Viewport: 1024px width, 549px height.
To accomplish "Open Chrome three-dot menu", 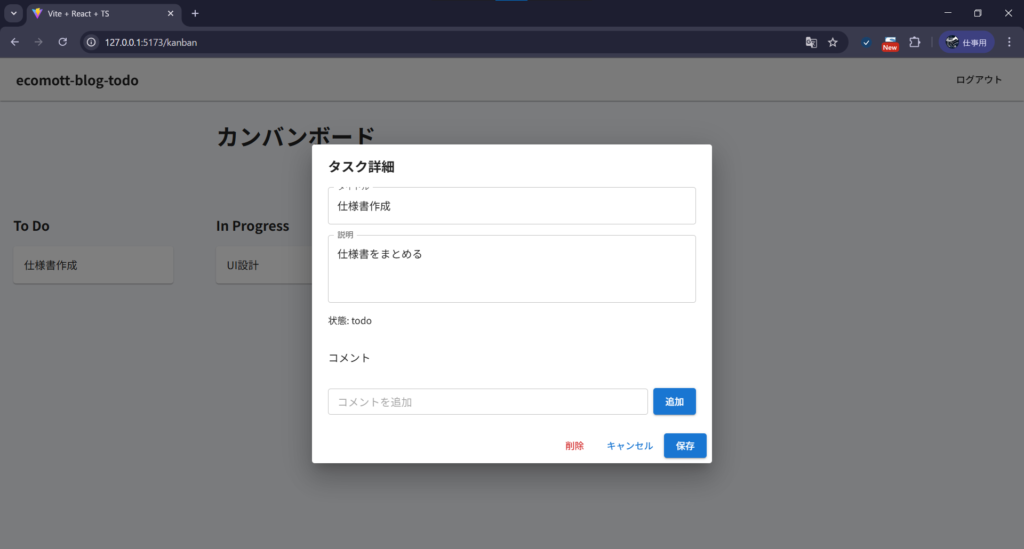I will (1009, 42).
